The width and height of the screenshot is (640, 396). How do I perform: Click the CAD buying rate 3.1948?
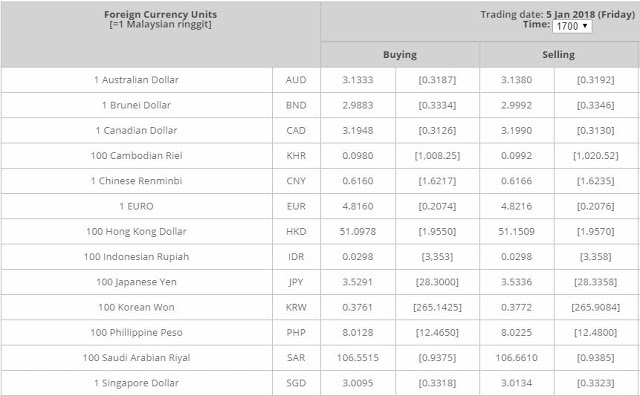pyautogui.click(x=358, y=130)
